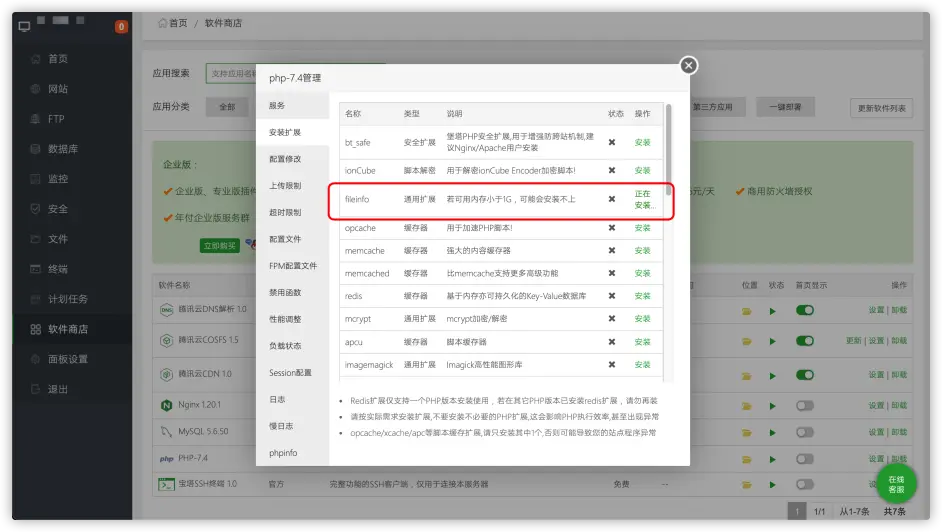The height and width of the screenshot is (532, 942).
Task: Open FTP in sidebar
Action: point(55,119)
